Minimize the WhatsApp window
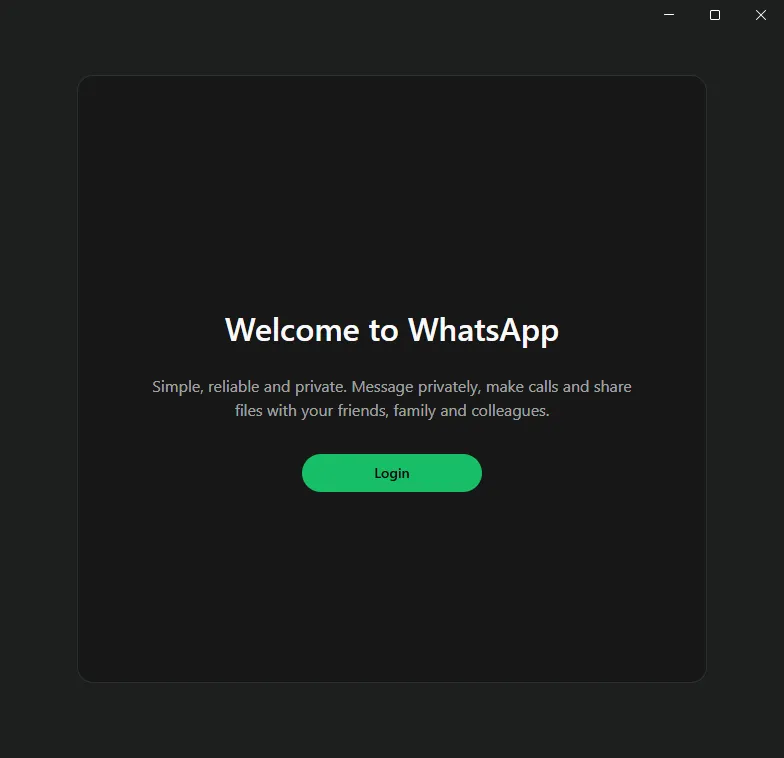Screen dimensions: 784x758 click(x=669, y=15)
